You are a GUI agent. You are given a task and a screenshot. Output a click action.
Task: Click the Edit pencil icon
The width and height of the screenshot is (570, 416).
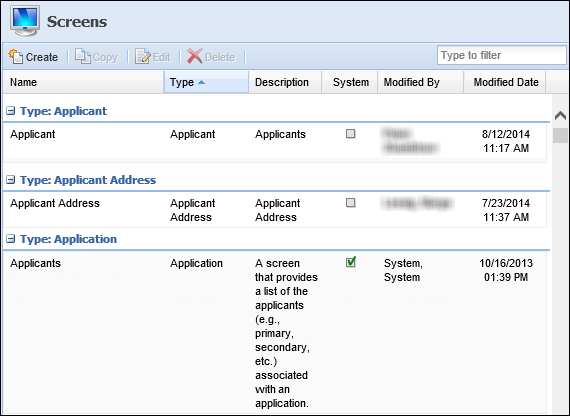142,56
